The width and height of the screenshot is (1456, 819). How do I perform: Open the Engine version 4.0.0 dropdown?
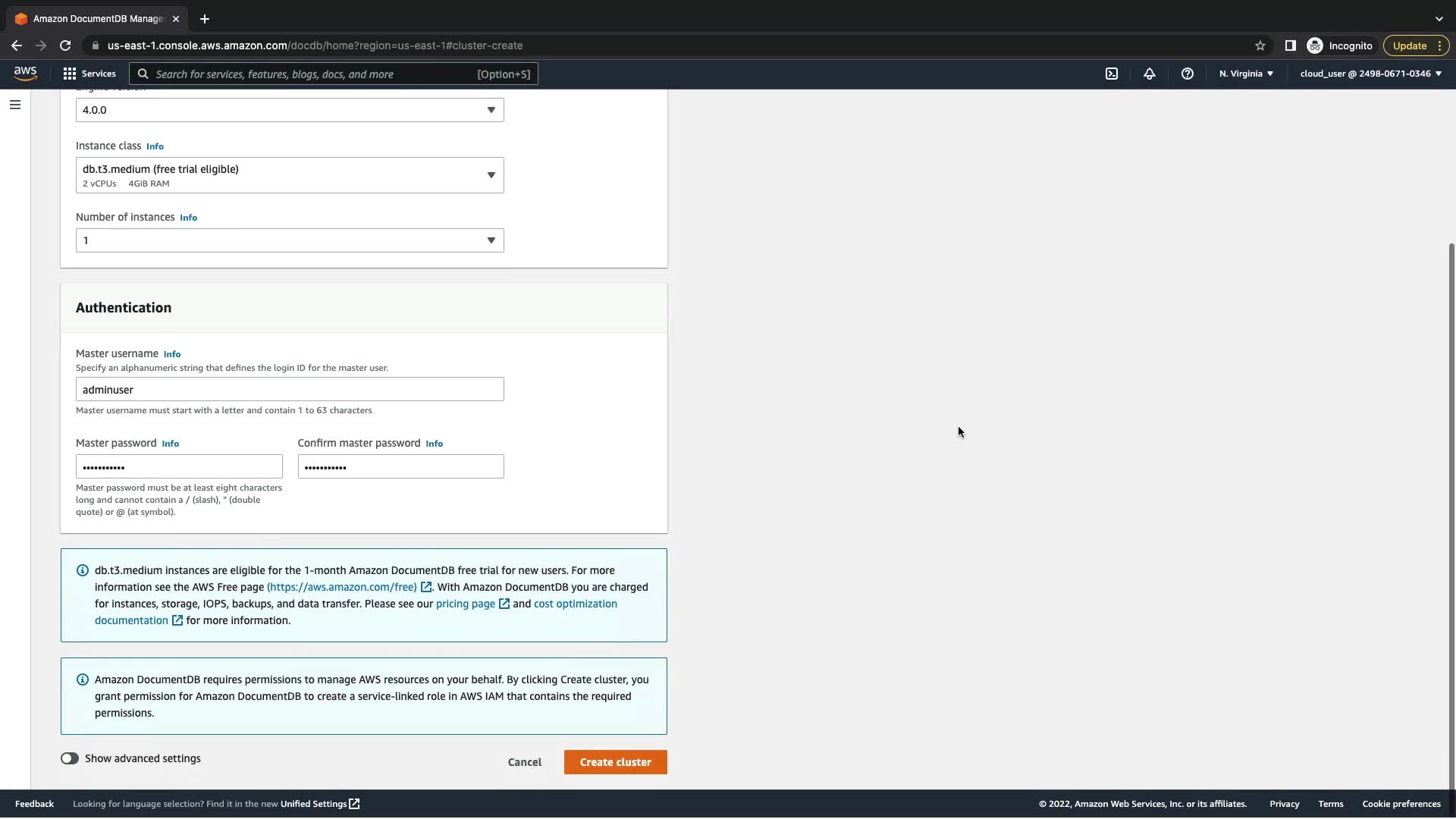click(289, 110)
